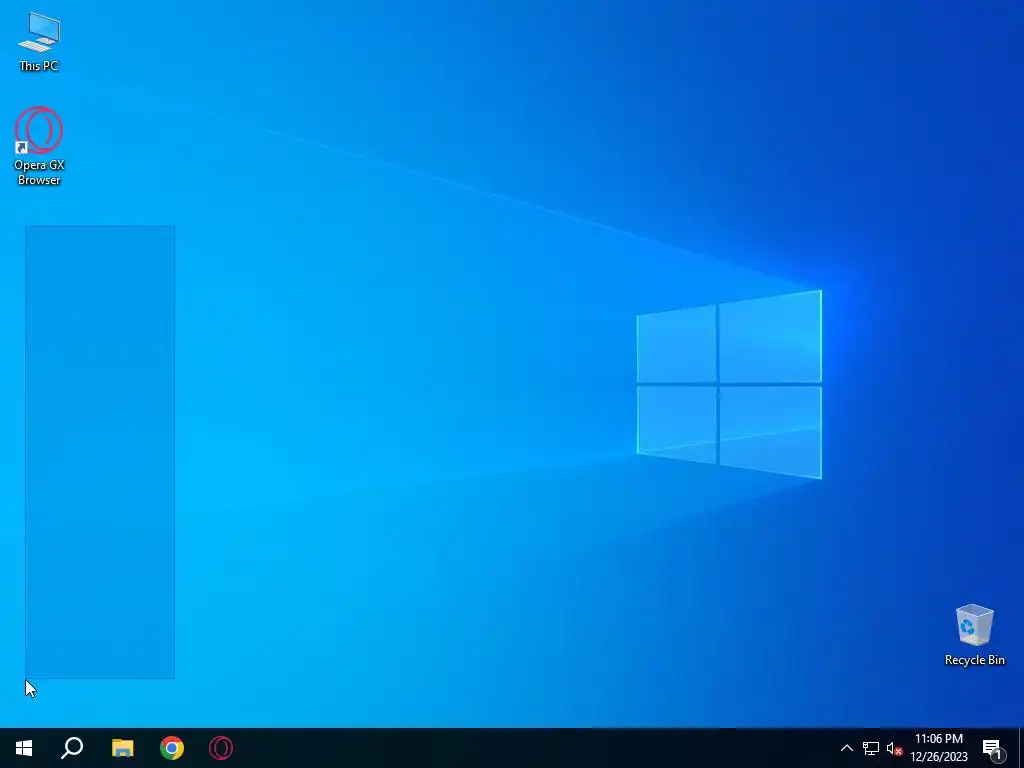
Task: Open the Windows Start menu
Action: pyautogui.click(x=24, y=748)
